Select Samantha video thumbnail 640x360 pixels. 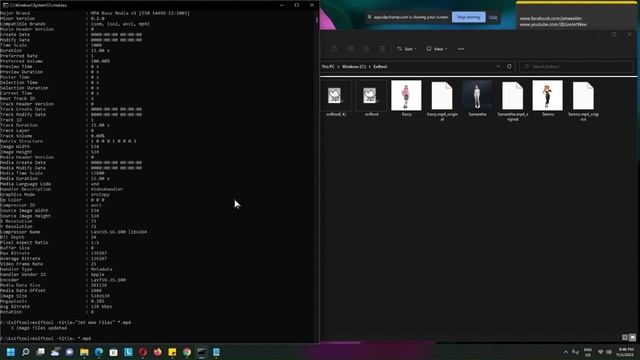click(477, 99)
